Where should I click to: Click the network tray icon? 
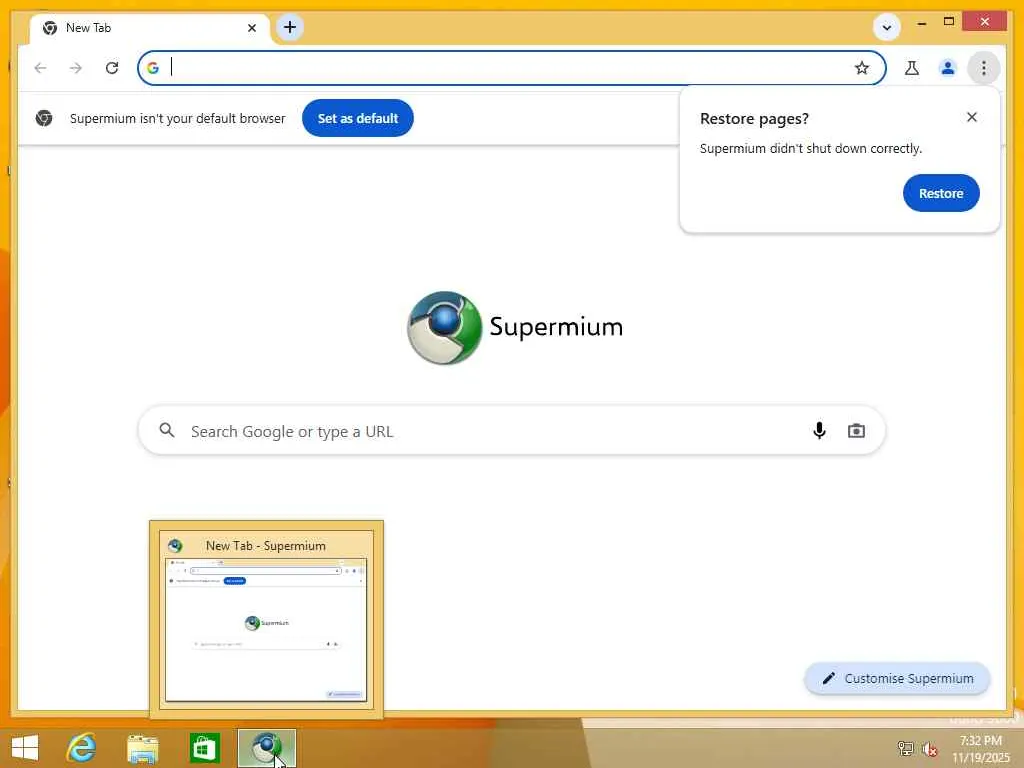pyautogui.click(x=905, y=748)
